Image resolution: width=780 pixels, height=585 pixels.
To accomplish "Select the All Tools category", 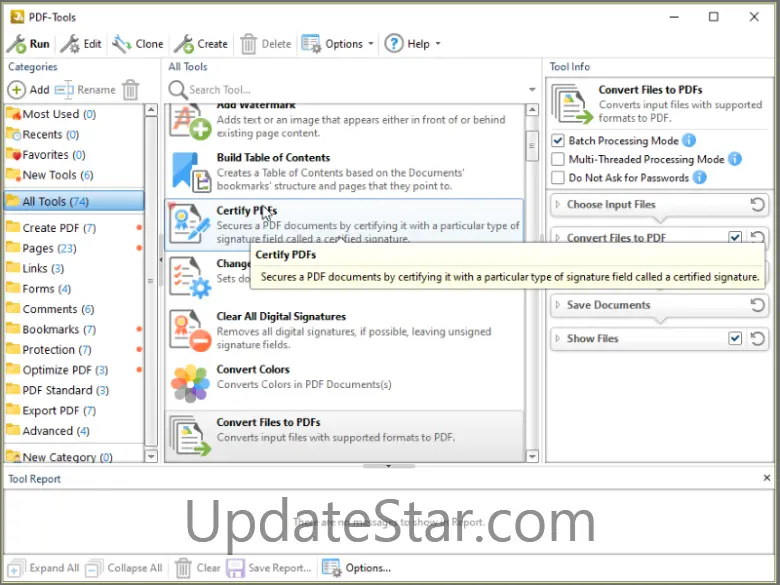I will tap(74, 201).
